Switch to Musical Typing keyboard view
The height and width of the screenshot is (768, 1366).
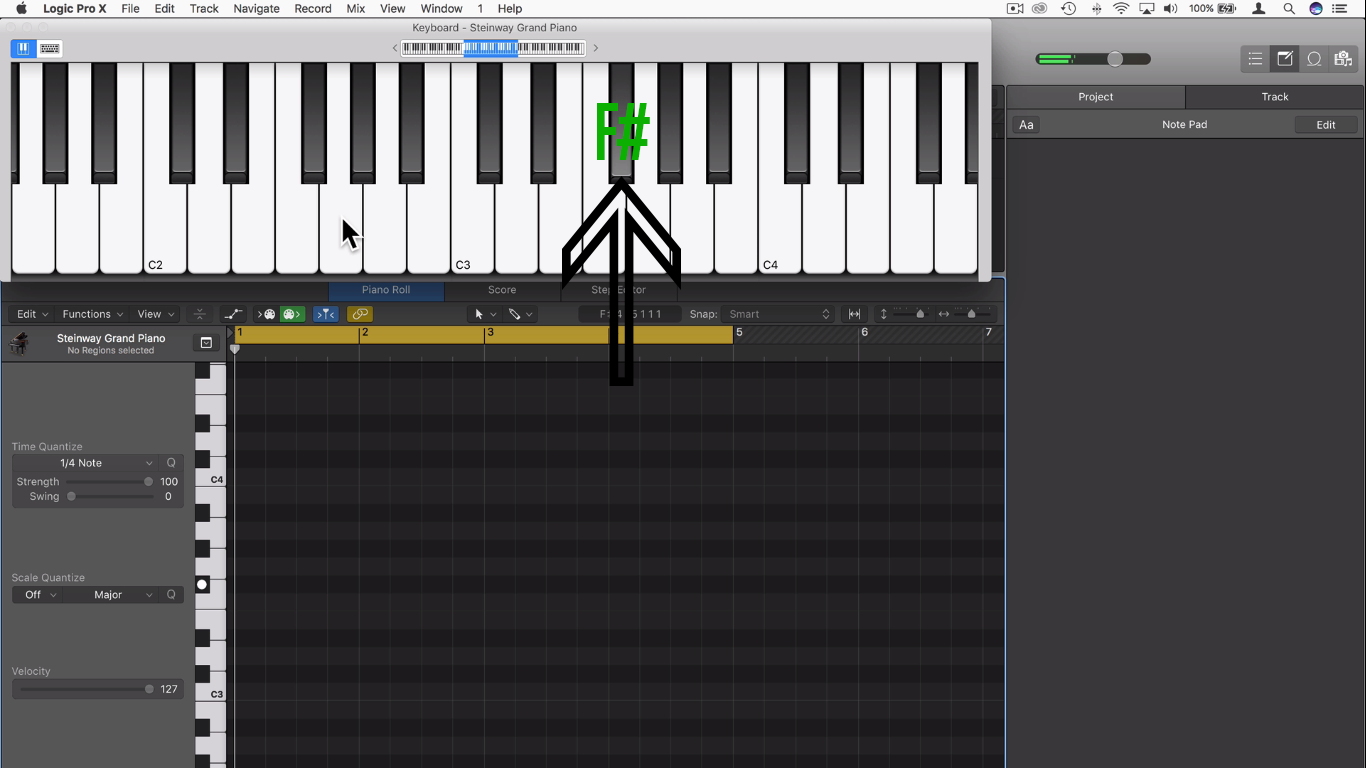click(x=49, y=48)
